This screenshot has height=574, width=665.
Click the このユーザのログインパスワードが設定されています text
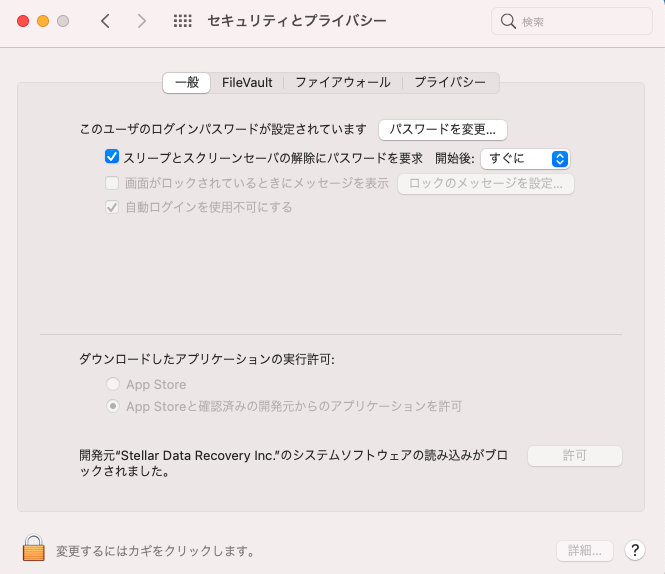[x=223, y=129]
